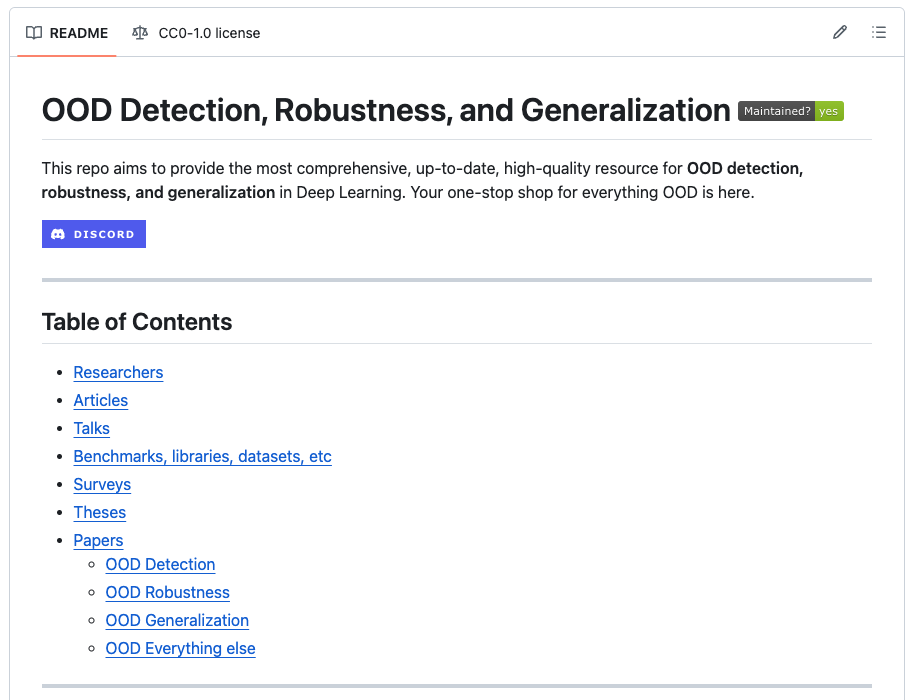Go to OOD Generalization link
Image resolution: width=912 pixels, height=700 pixels.
click(x=177, y=620)
